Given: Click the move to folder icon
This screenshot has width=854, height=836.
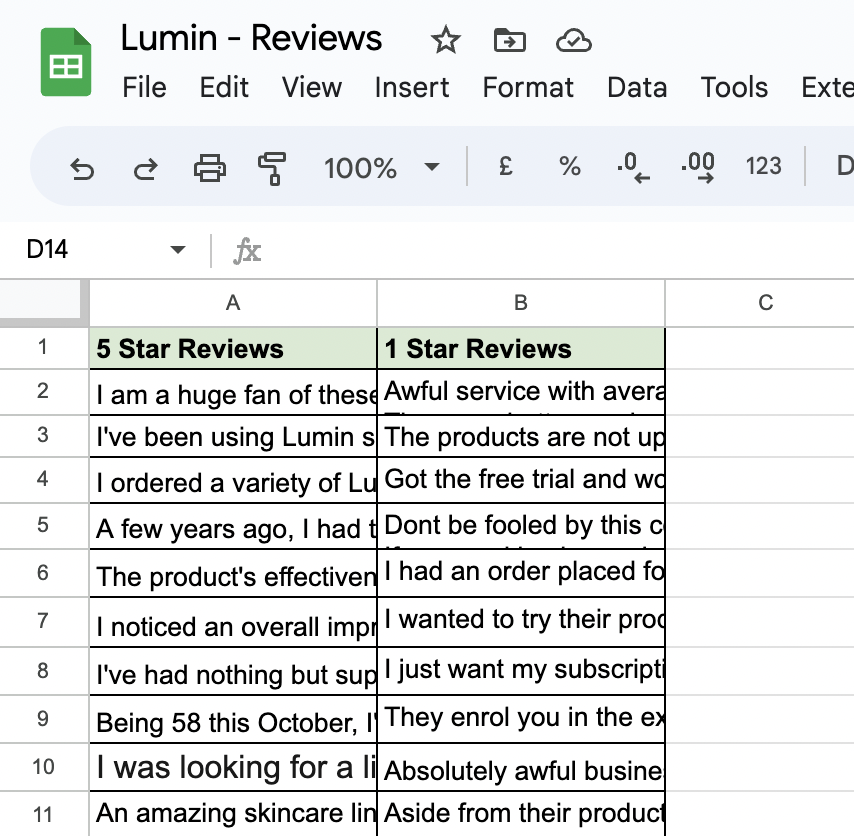Looking at the screenshot, I should [x=510, y=40].
